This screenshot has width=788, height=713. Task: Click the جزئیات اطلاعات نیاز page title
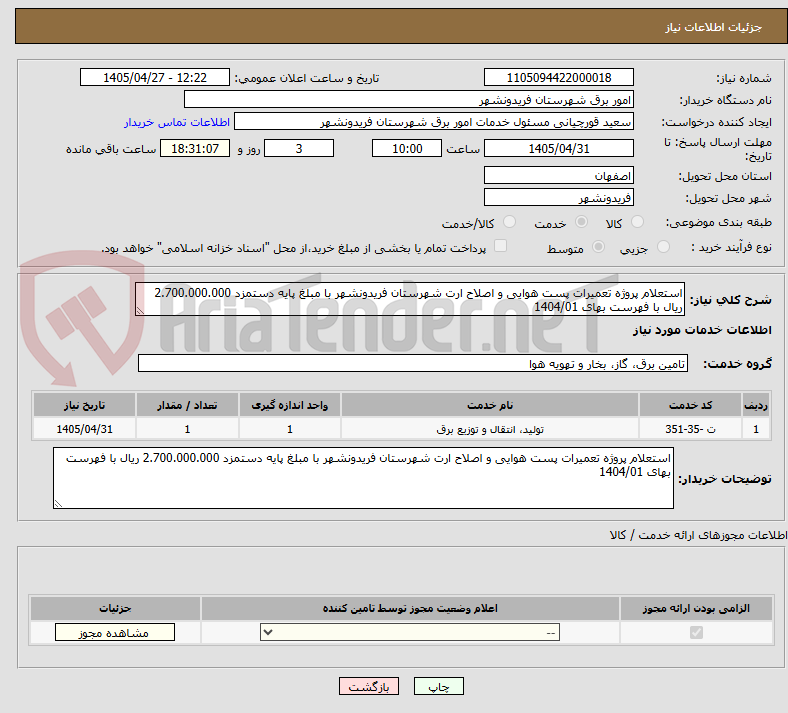pyautogui.click(x=714, y=27)
